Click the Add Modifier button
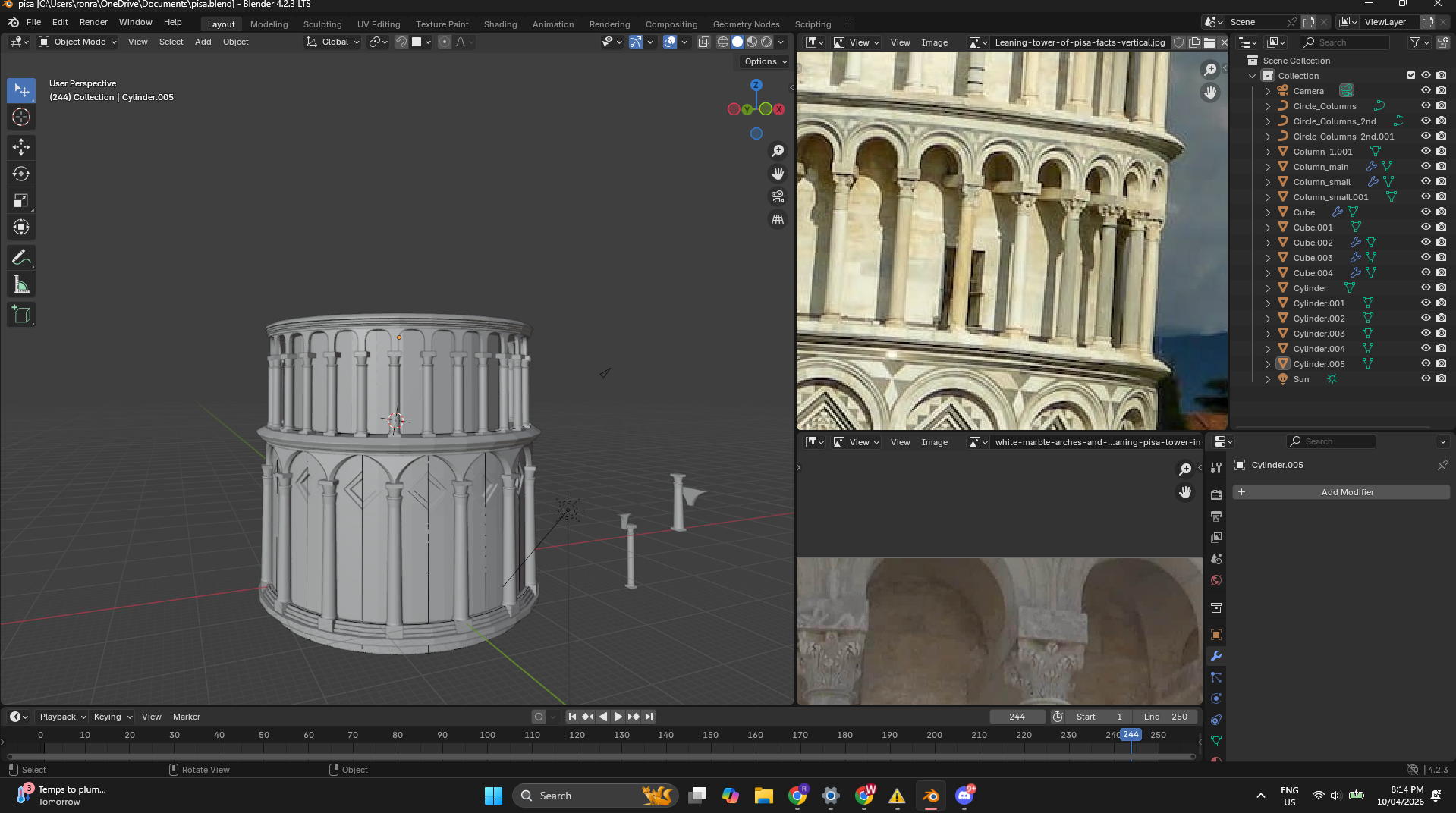The height and width of the screenshot is (813, 1456). [x=1341, y=492]
